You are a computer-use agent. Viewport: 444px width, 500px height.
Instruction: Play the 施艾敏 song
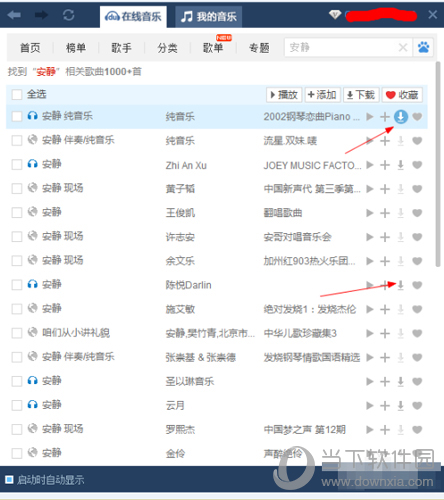click(x=370, y=309)
